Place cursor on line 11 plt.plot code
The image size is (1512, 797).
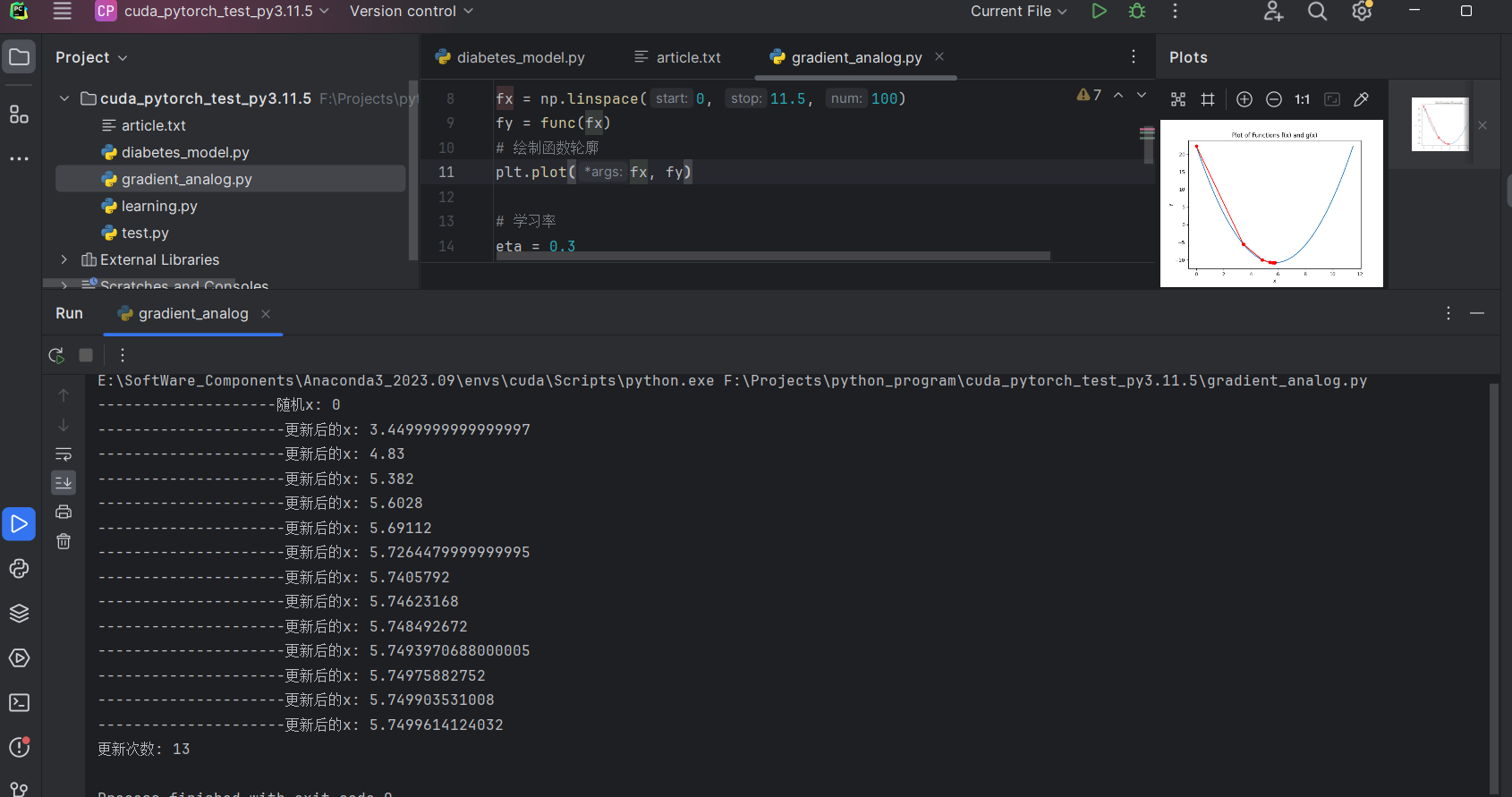(x=593, y=172)
